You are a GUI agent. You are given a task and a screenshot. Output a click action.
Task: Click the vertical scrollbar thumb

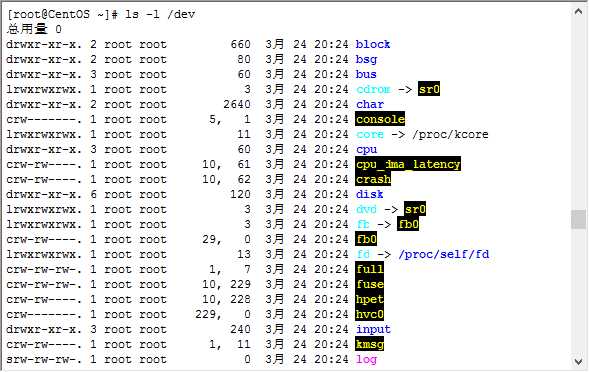[578, 219]
